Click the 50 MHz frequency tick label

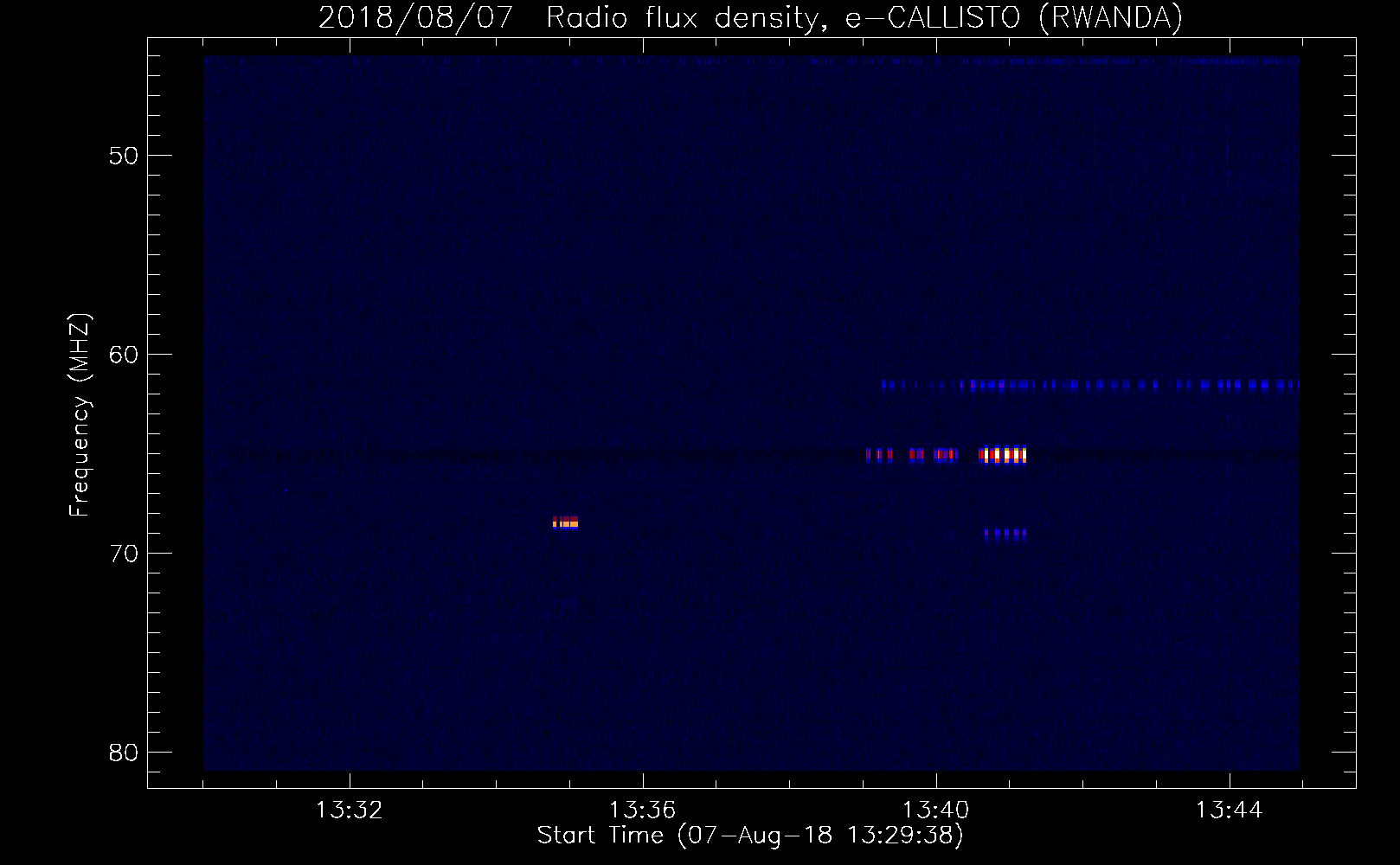124,156
